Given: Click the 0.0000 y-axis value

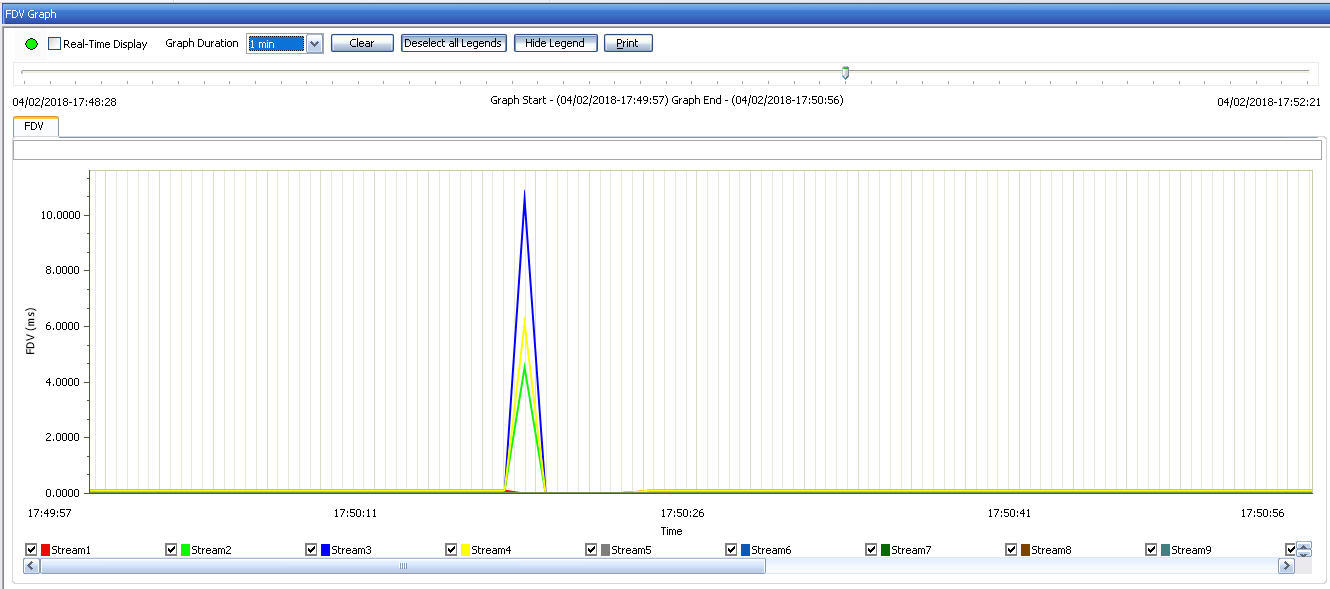Looking at the screenshot, I should 63,493.
